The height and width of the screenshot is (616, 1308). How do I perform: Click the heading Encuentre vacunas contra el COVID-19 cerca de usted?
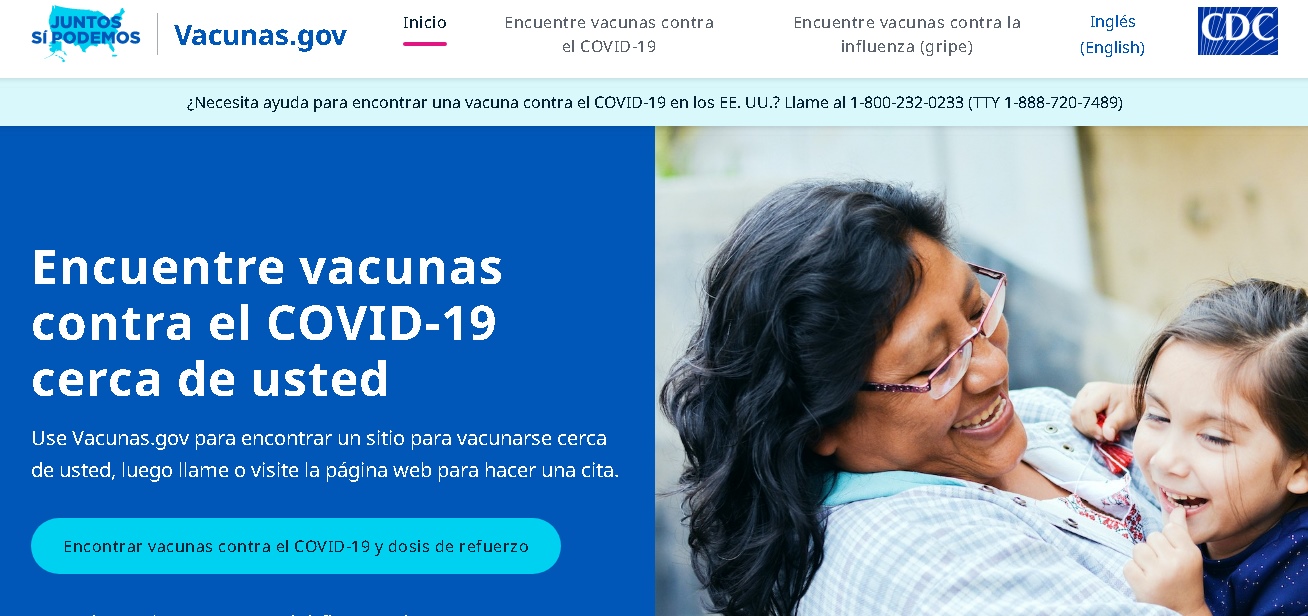[267, 323]
